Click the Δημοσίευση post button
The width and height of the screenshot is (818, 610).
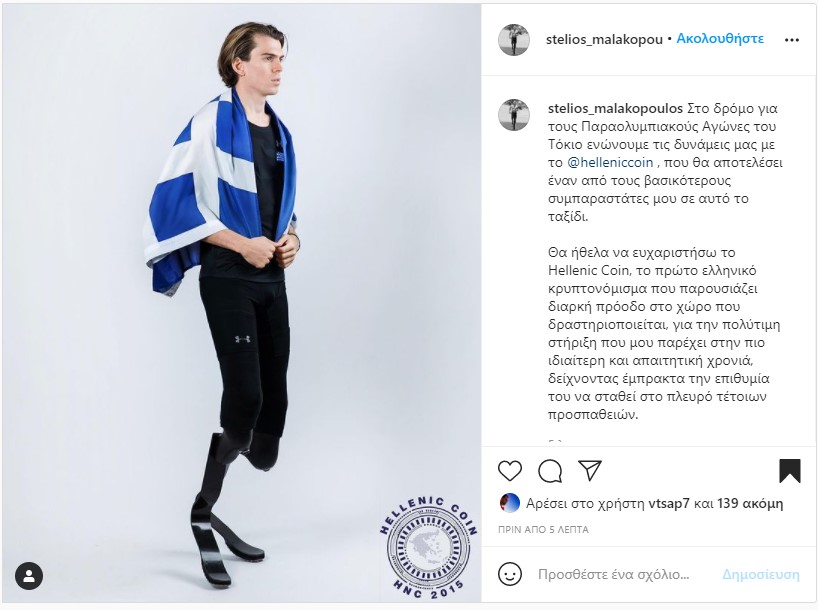[x=761, y=575]
